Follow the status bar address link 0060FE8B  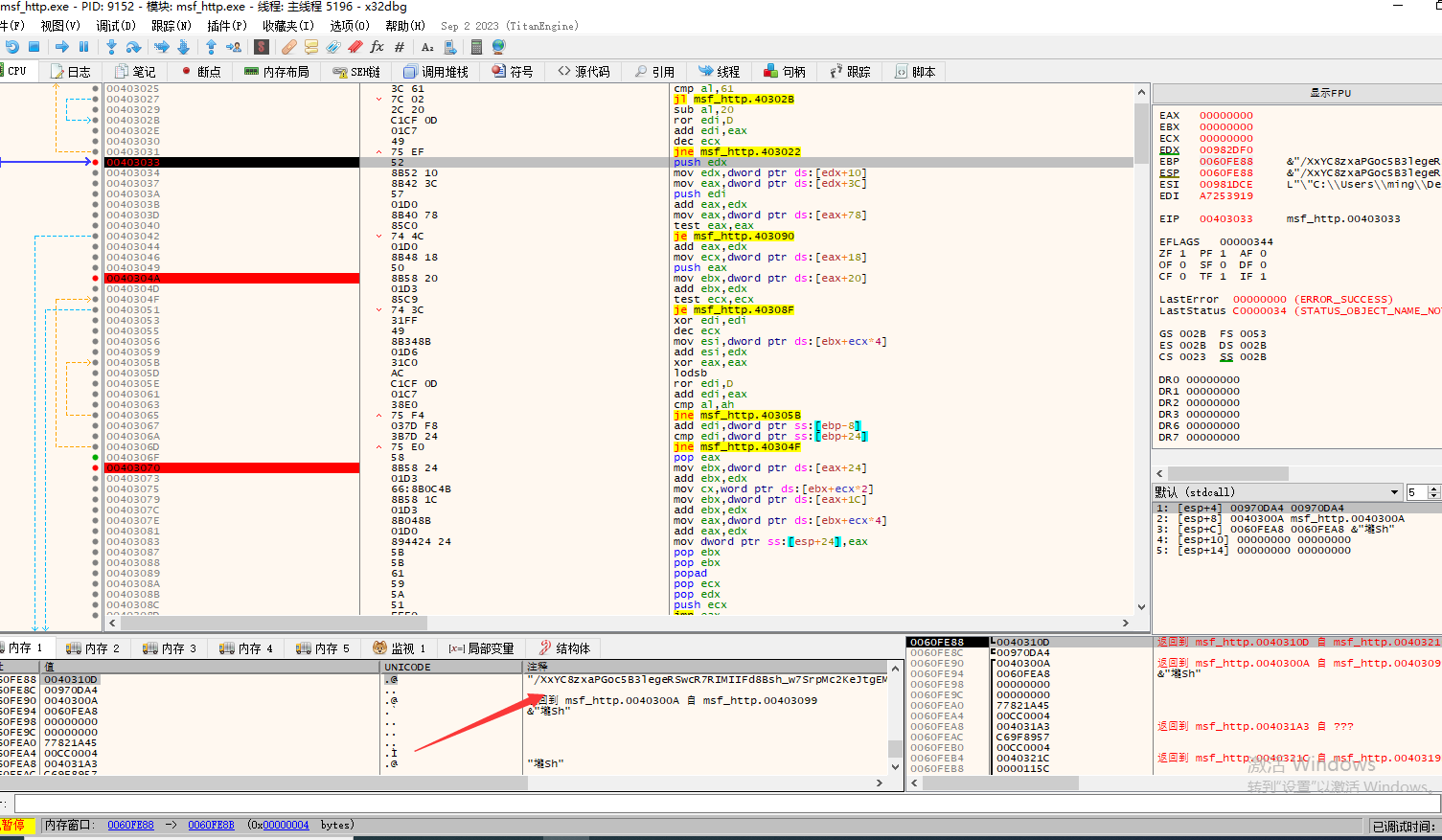pos(211,825)
